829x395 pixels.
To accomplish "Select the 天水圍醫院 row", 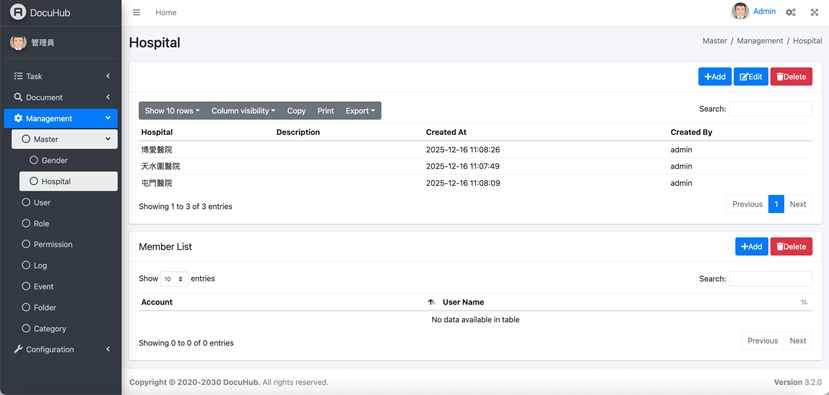I will [475, 166].
